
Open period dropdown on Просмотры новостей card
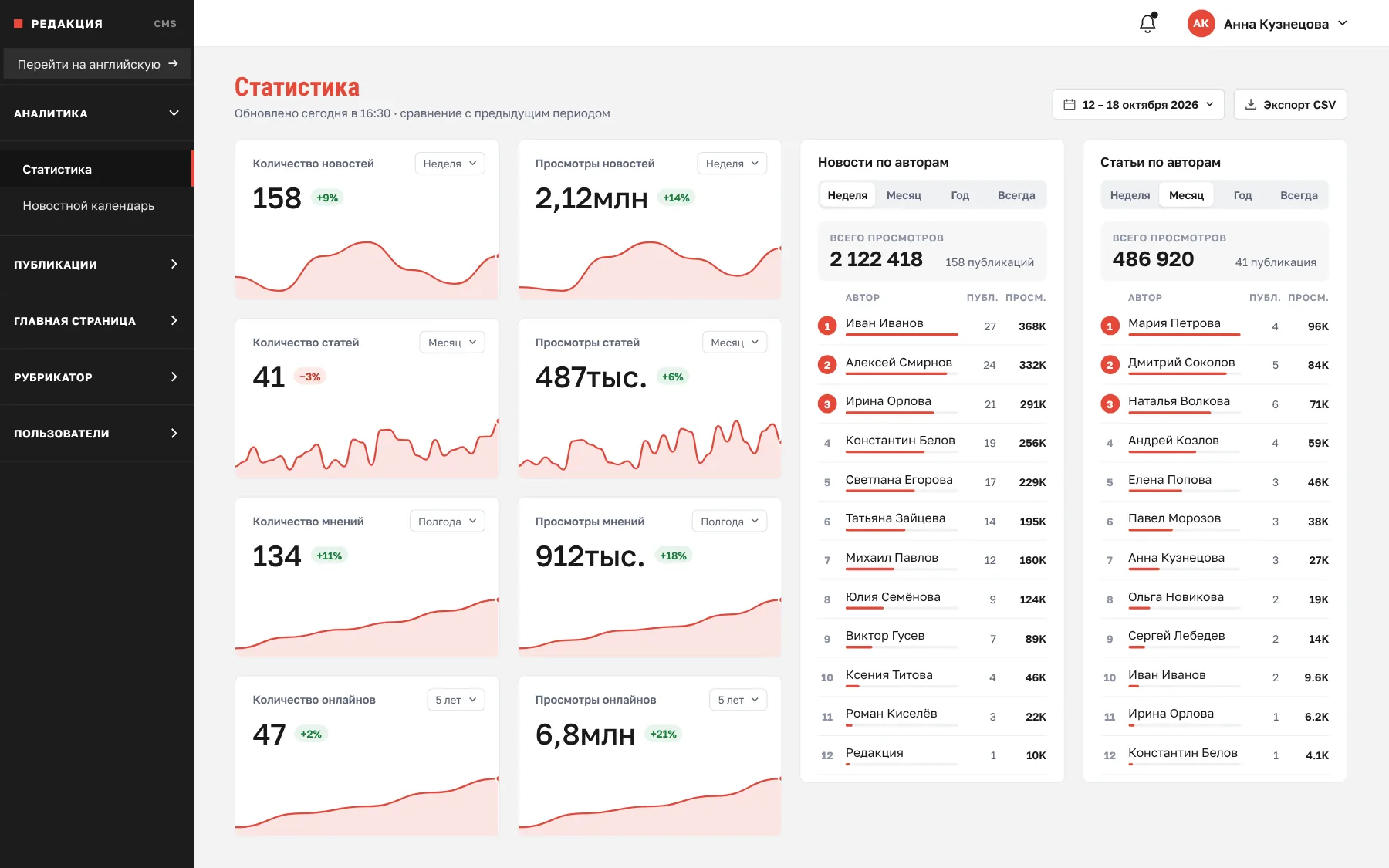pos(732,164)
